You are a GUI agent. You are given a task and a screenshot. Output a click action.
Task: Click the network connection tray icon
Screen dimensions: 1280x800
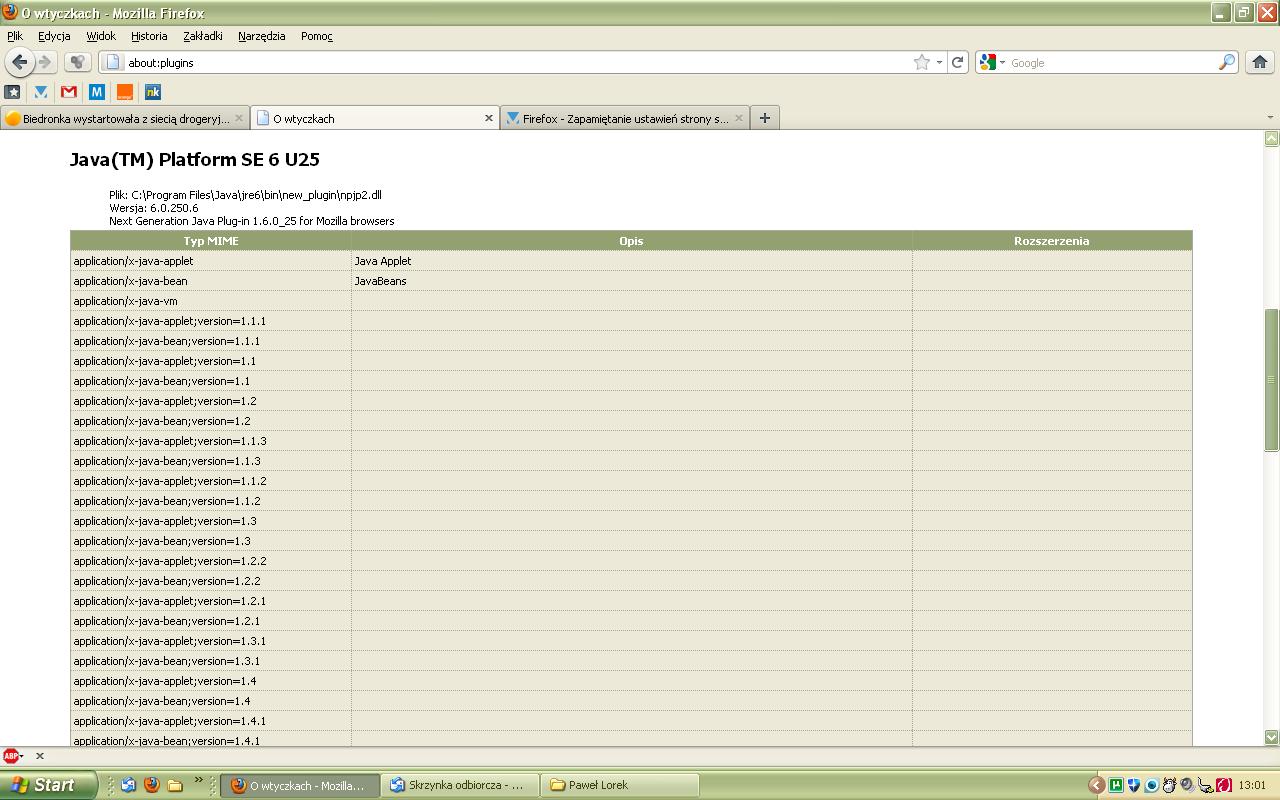pyautogui.click(x=1204, y=785)
